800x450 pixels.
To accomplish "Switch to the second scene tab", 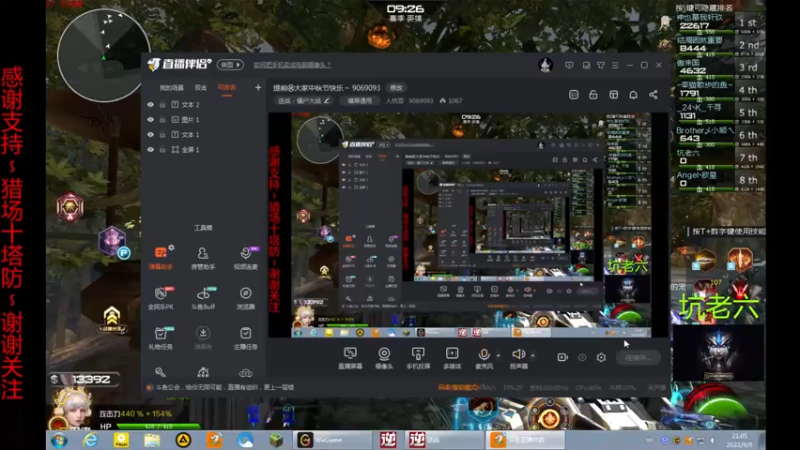I will (x=201, y=88).
